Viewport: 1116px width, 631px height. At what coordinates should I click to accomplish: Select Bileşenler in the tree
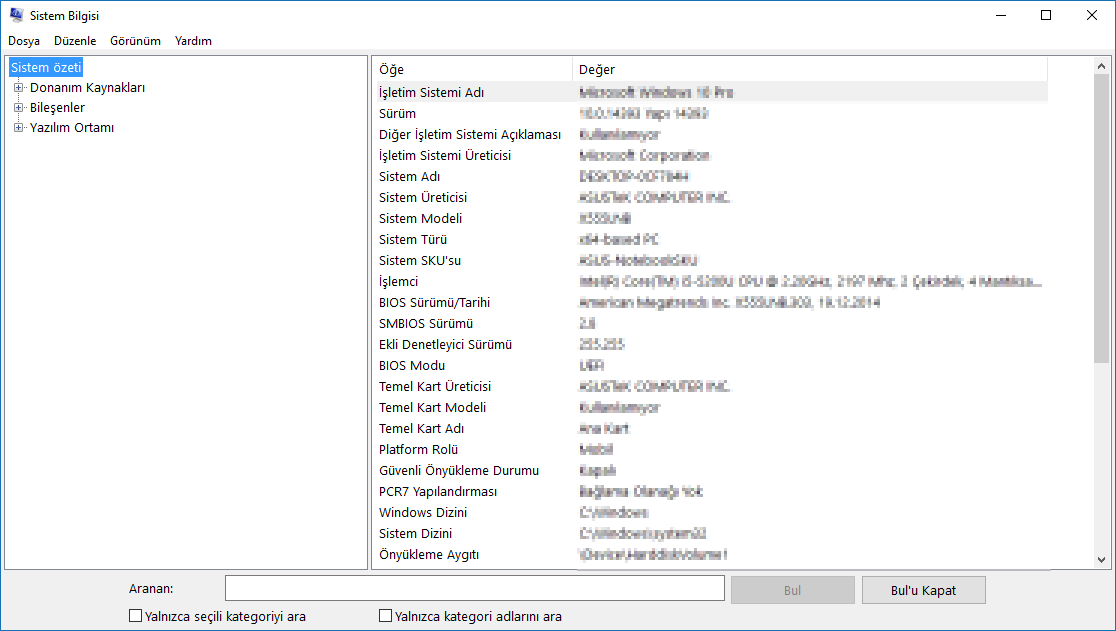point(57,107)
